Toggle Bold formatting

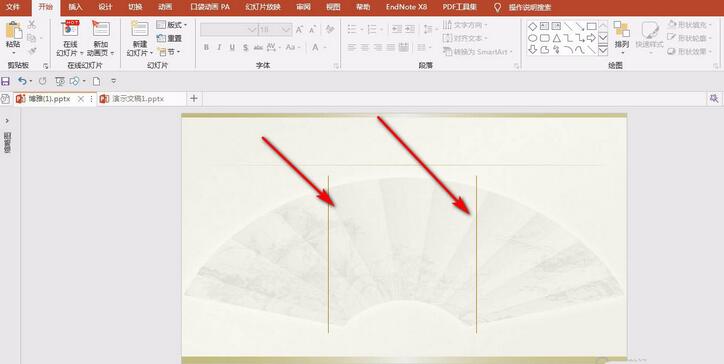[x=206, y=47]
